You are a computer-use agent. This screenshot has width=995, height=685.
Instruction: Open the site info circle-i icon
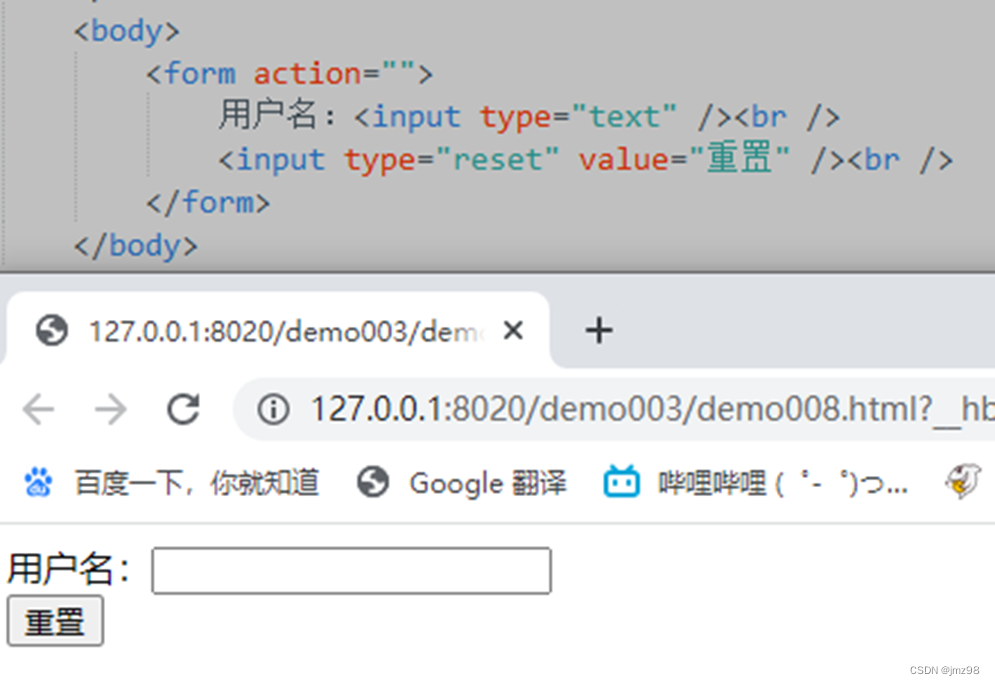[x=273, y=408]
